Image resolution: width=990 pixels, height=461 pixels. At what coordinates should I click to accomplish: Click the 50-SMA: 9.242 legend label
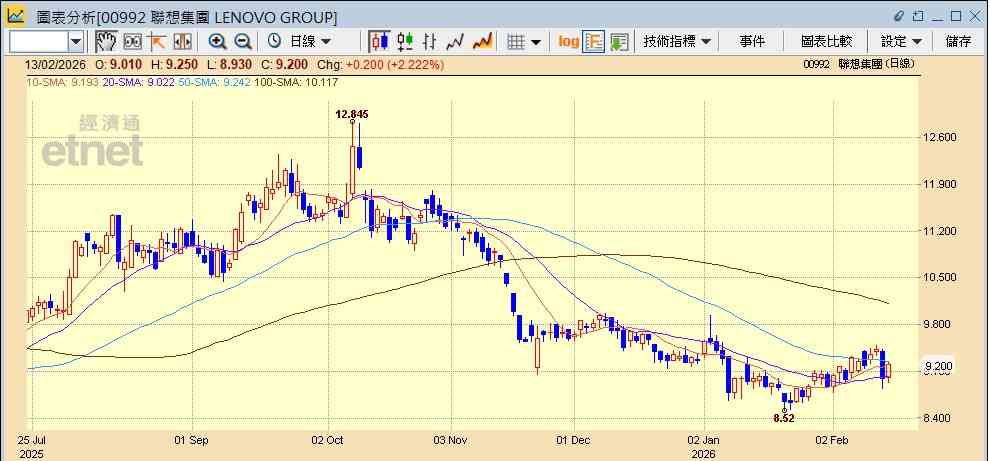(213, 82)
